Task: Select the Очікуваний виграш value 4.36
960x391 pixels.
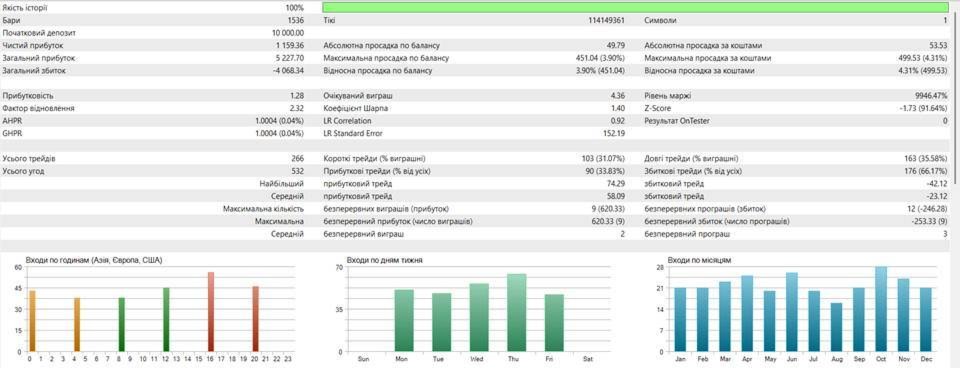Action: [618, 95]
